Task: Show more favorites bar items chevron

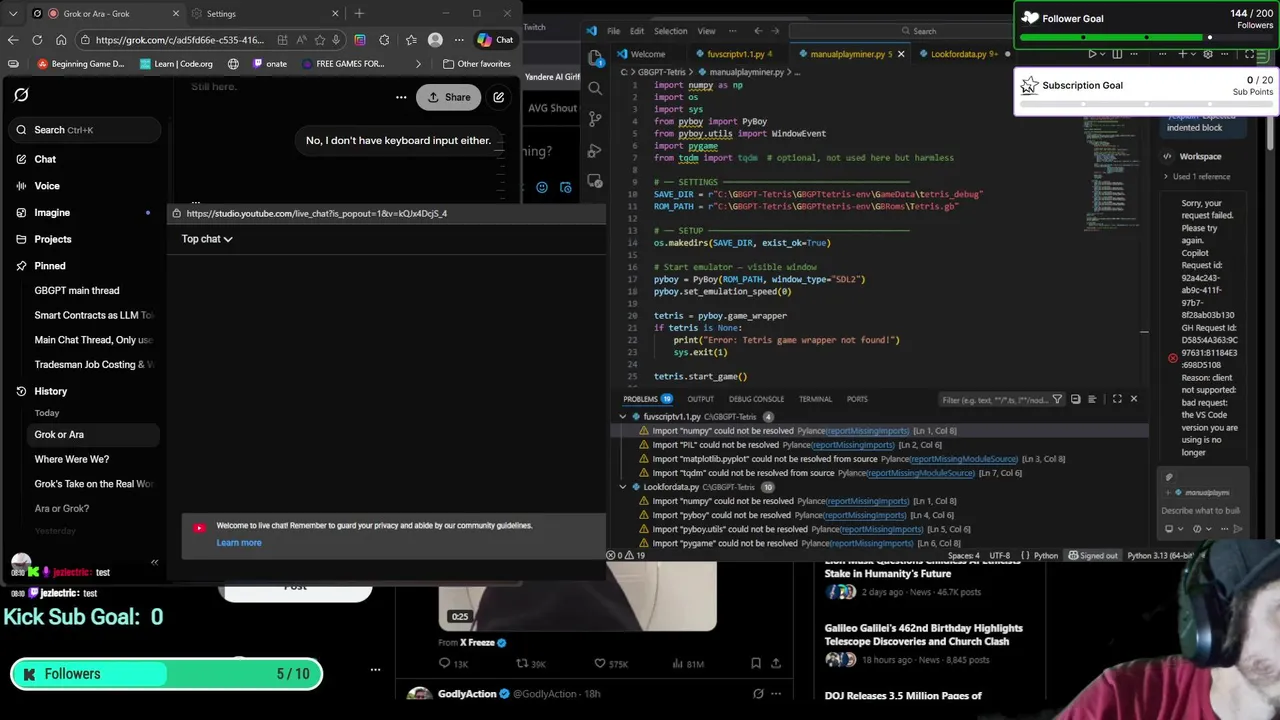Action: click(x=418, y=64)
